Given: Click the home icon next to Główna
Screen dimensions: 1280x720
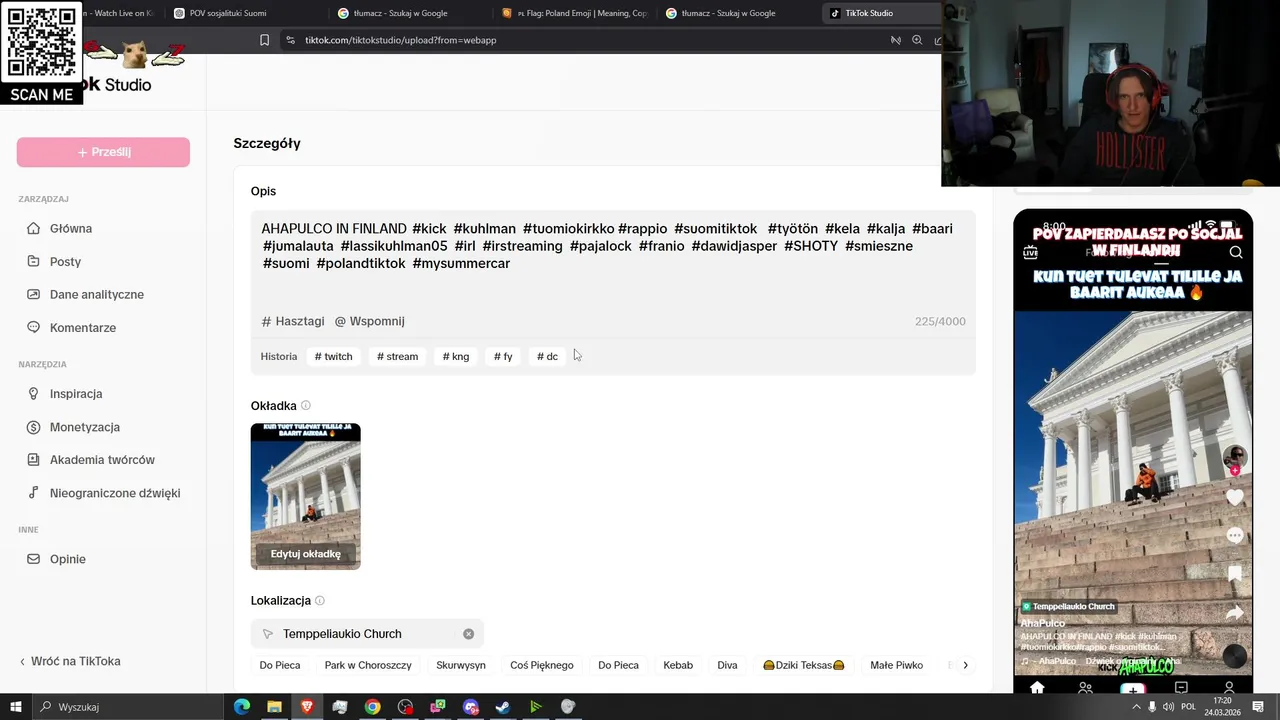Looking at the screenshot, I should 34,228.
